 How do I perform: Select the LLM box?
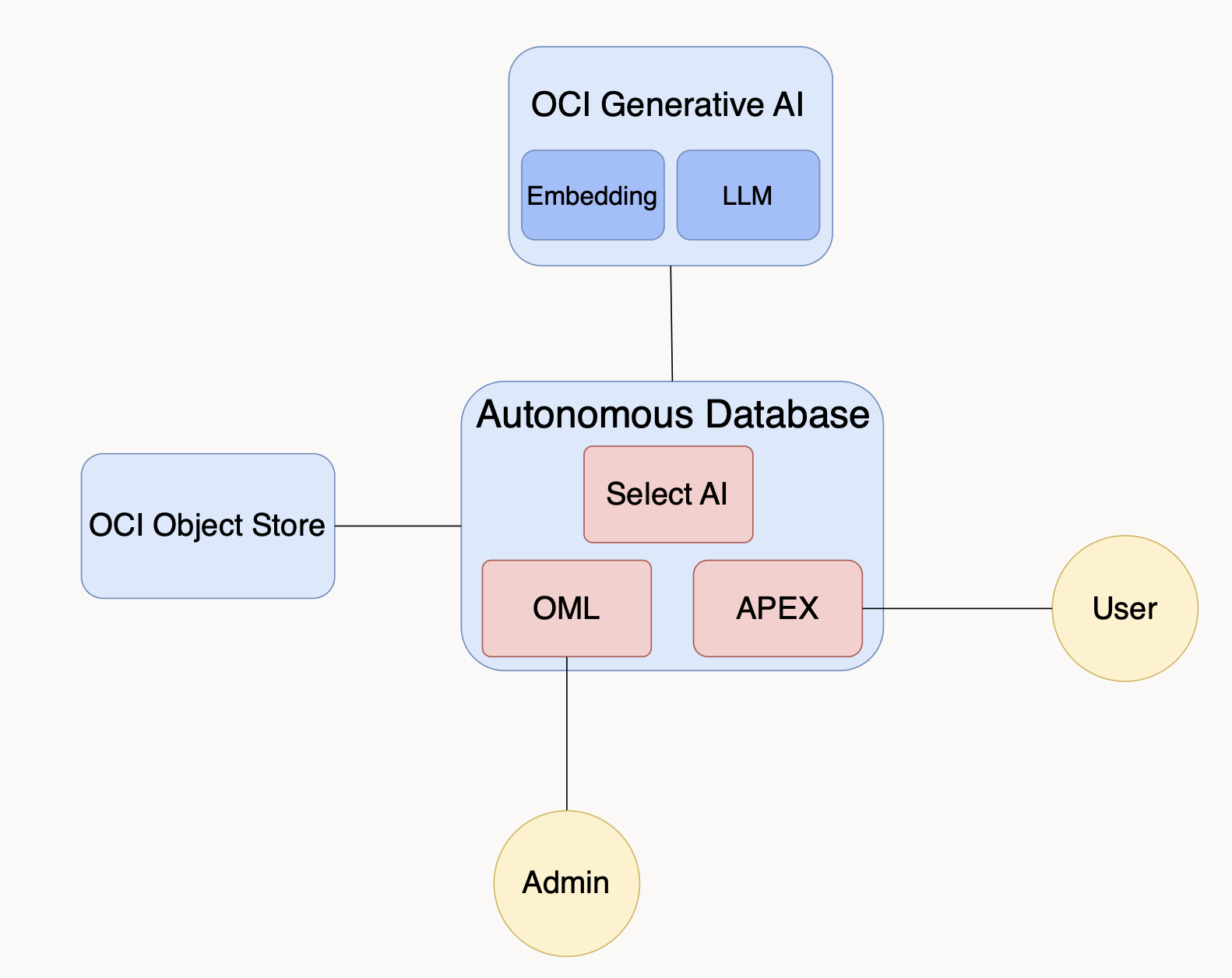click(748, 195)
